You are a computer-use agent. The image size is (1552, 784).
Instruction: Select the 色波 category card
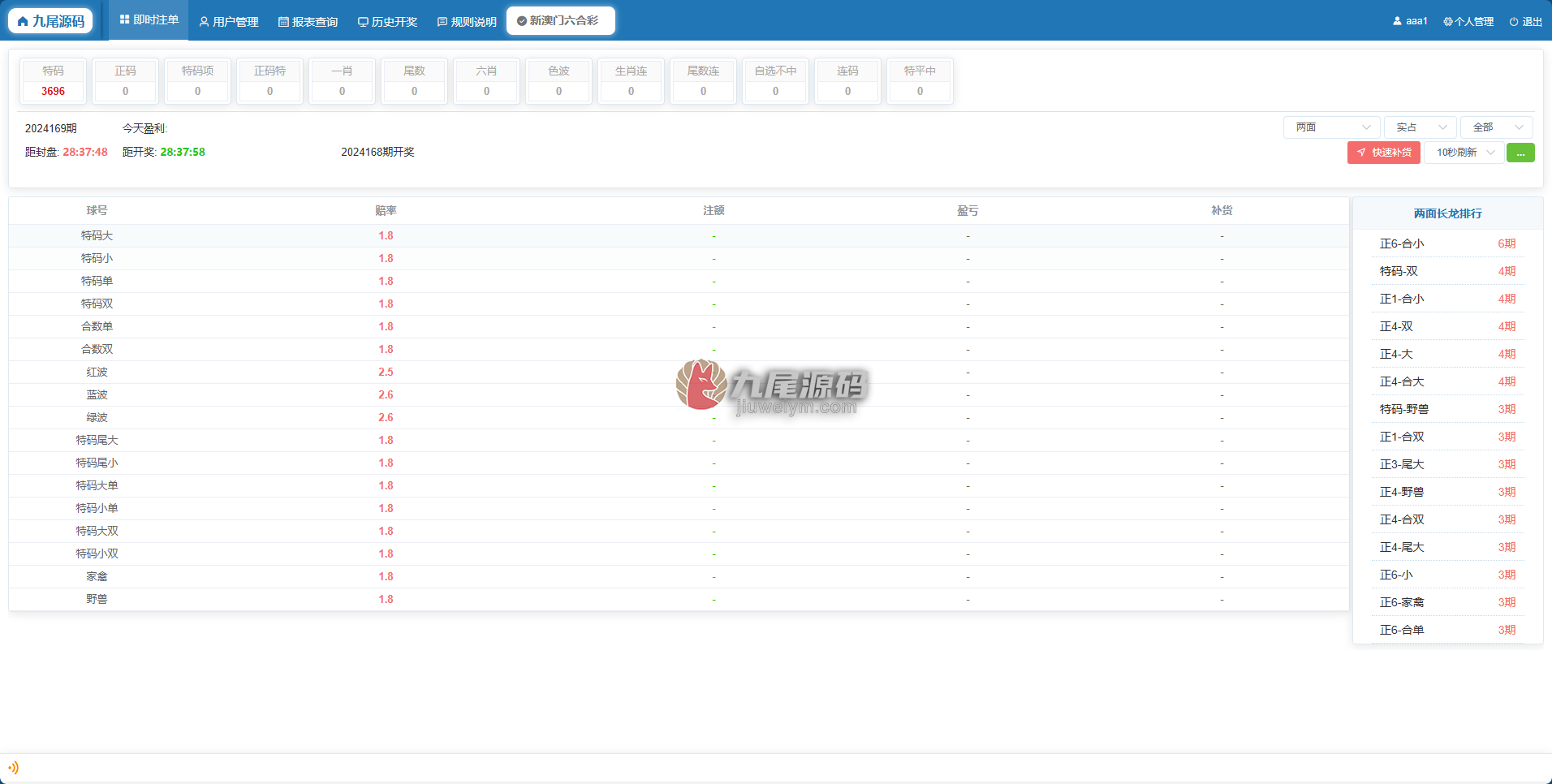click(x=558, y=81)
